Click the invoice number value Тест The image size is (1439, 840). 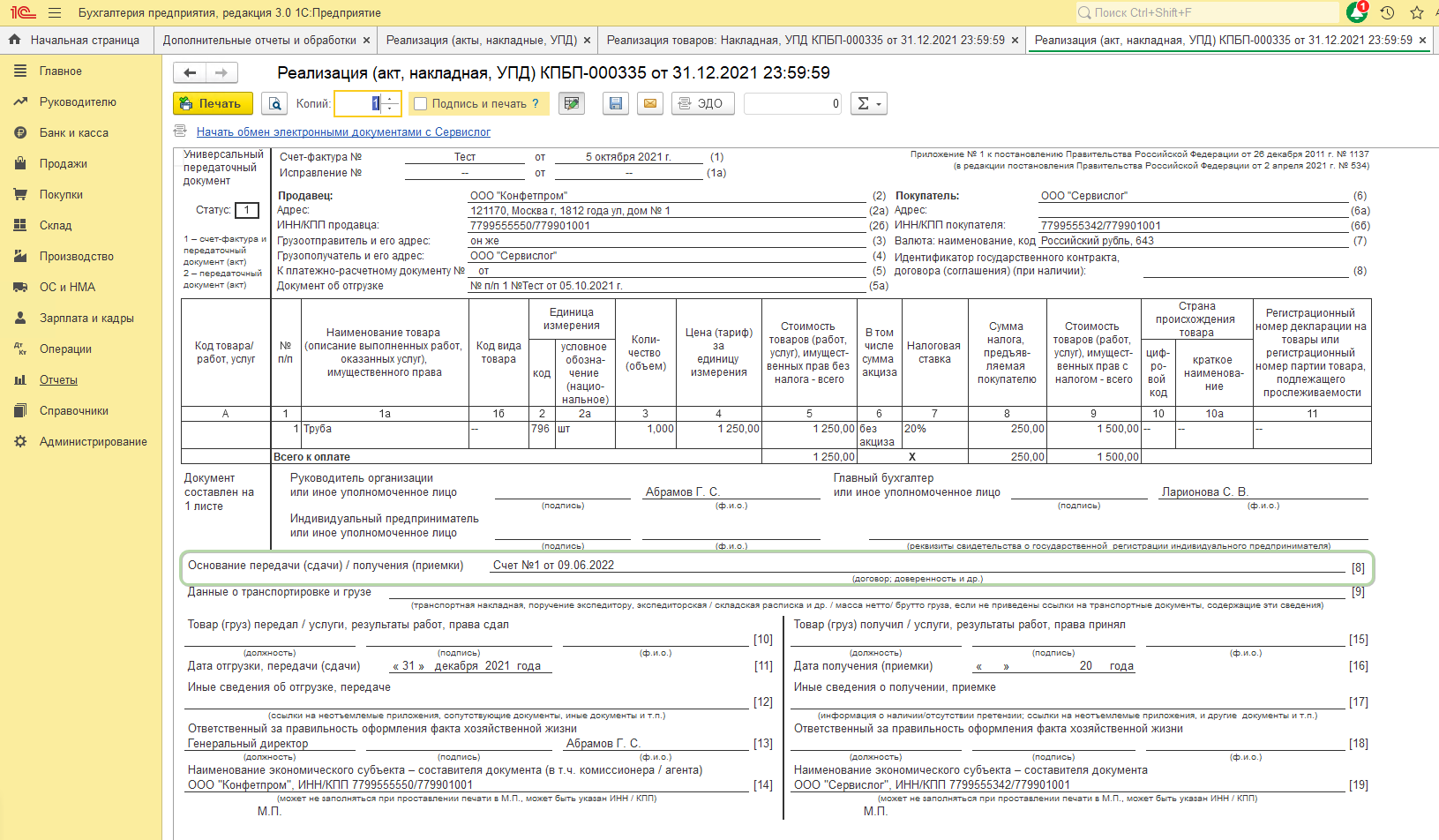click(465, 157)
